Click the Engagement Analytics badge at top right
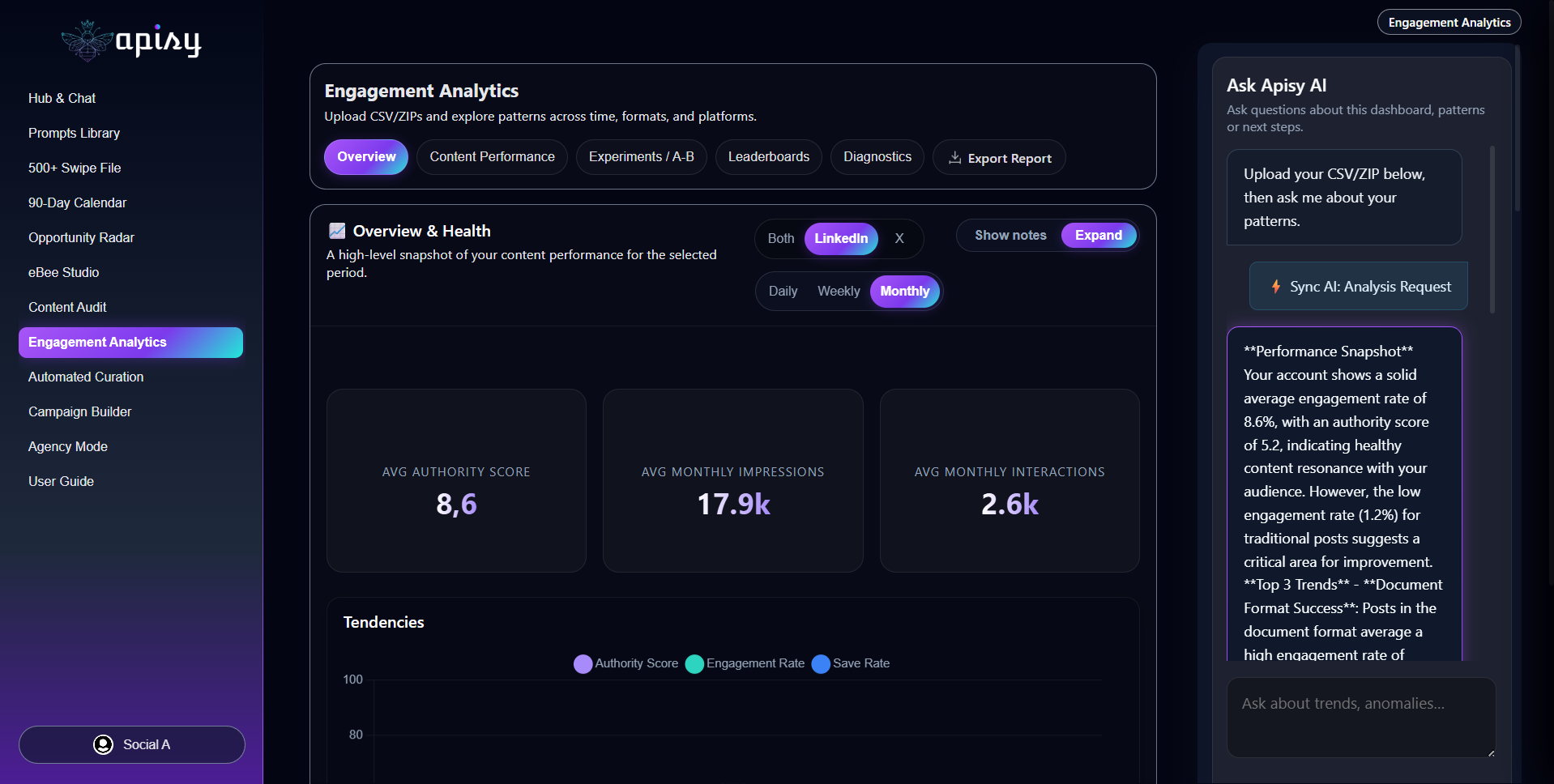 (x=1449, y=22)
